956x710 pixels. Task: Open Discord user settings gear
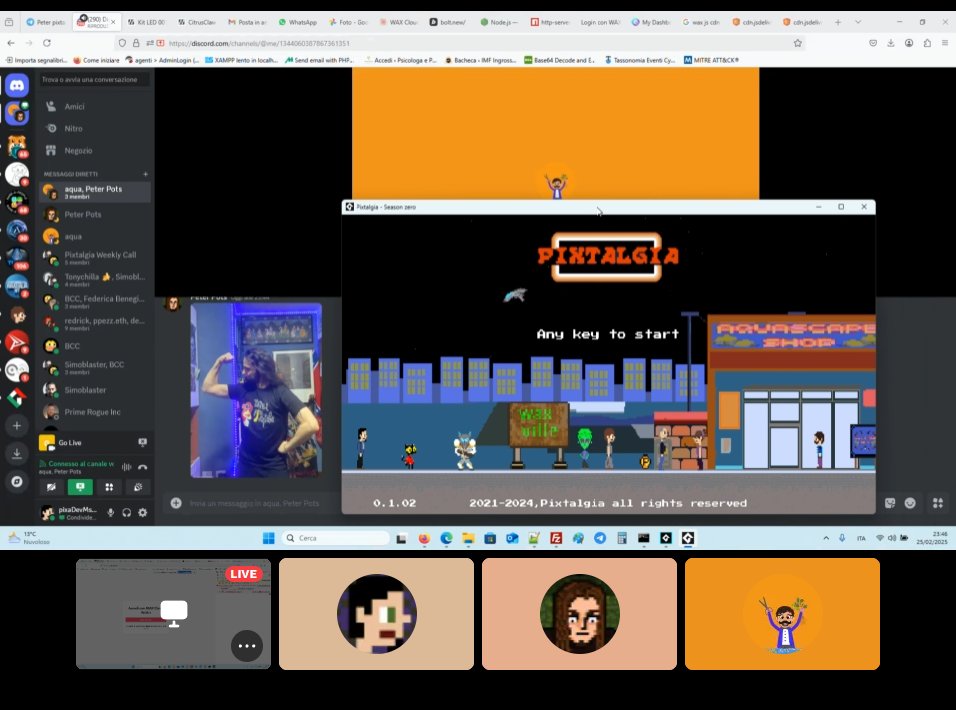point(143,513)
